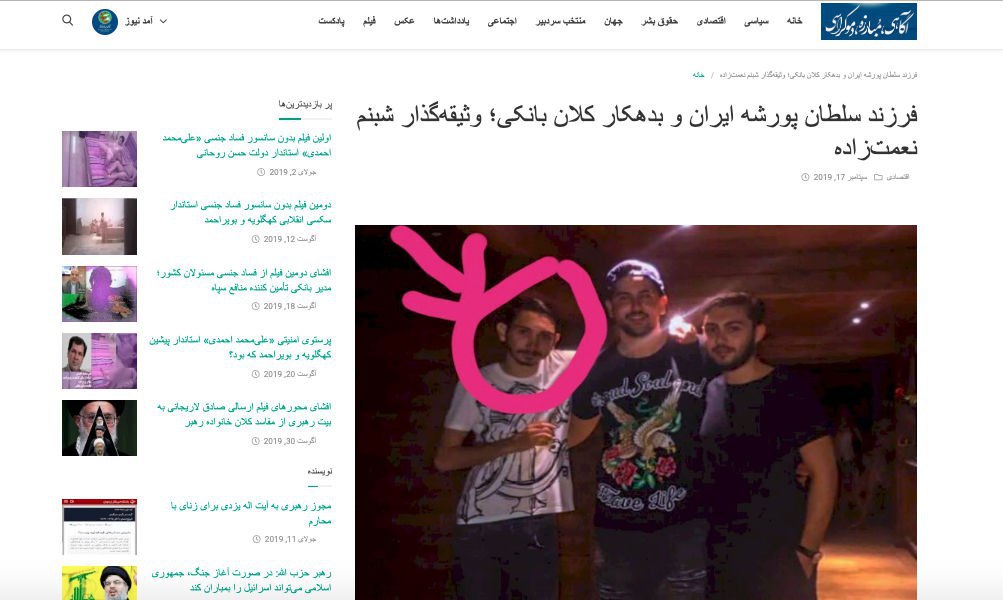Image resolution: width=1003 pixels, height=600 pixels.
Task: Open the Amad News round logo
Action: tap(105, 22)
